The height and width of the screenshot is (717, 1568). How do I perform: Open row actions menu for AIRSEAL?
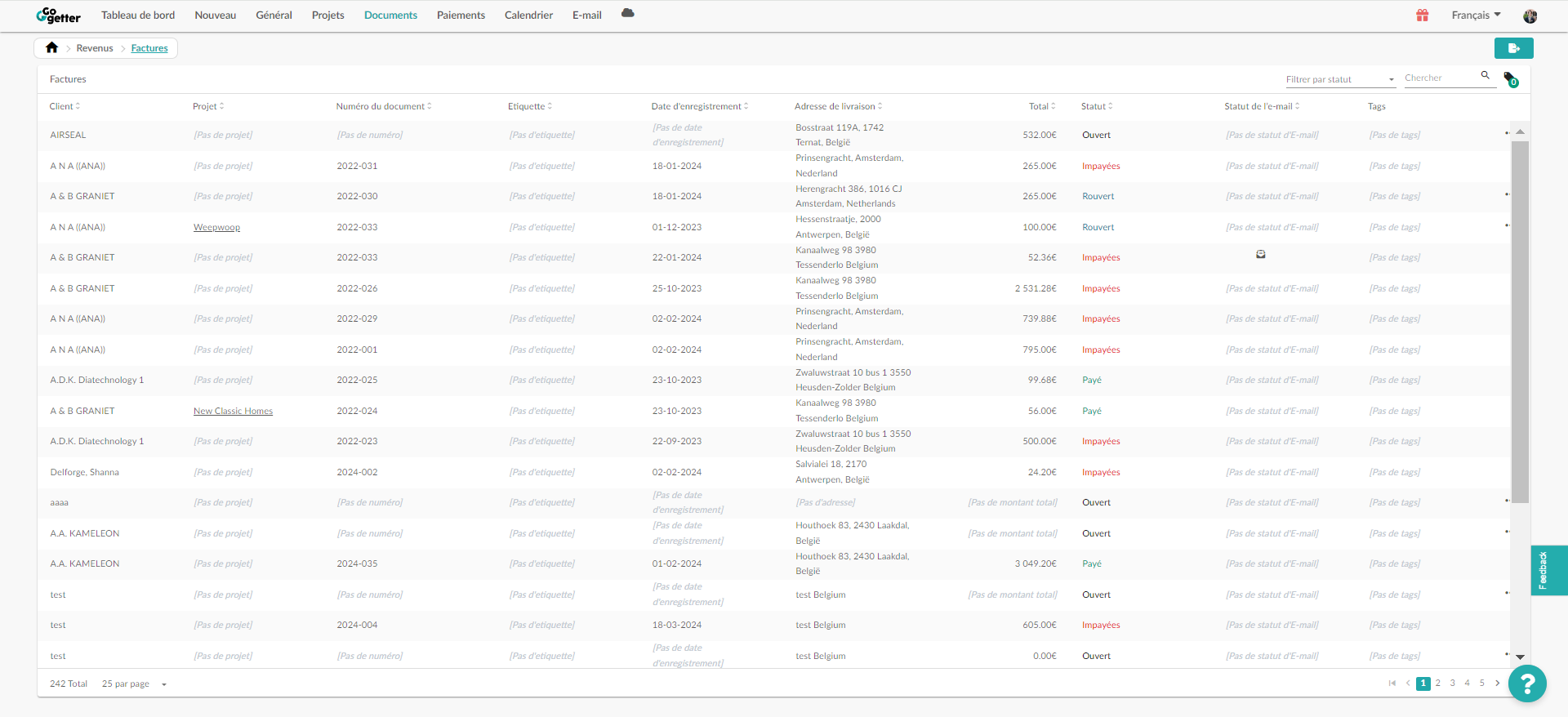1506,133
